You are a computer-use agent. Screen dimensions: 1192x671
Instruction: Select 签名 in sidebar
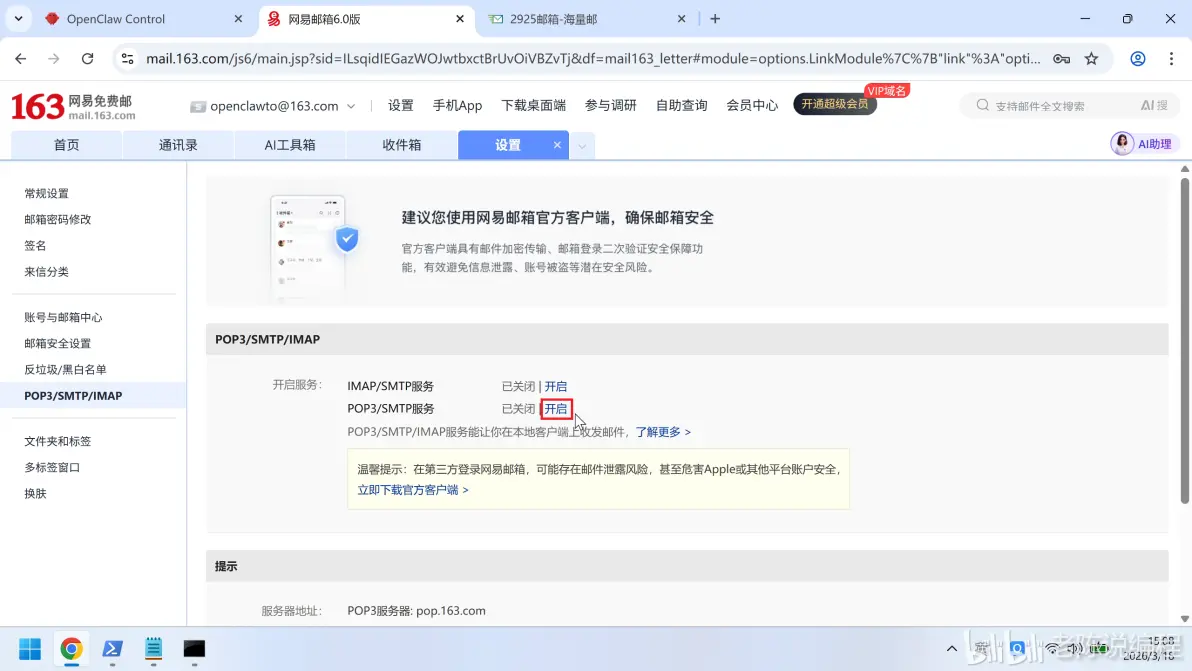point(35,245)
